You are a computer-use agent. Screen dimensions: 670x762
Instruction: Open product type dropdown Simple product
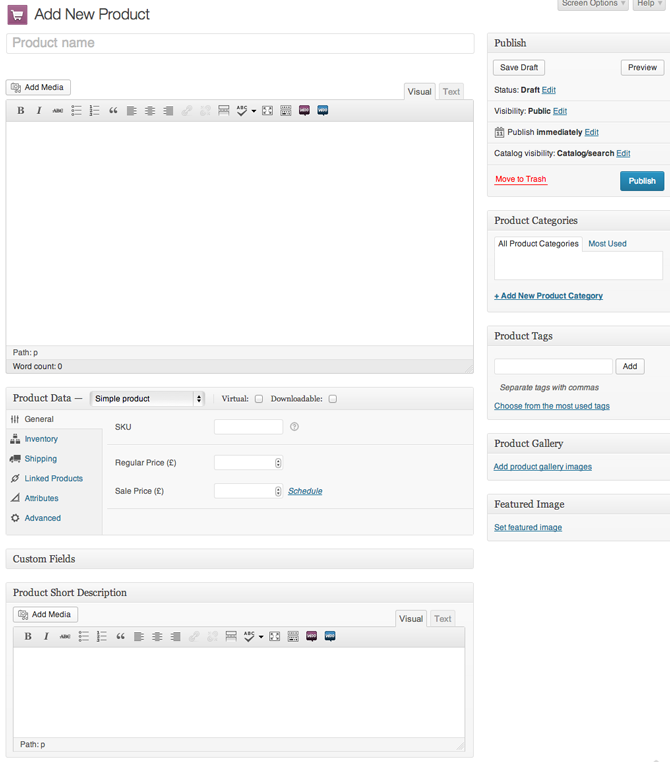point(148,398)
